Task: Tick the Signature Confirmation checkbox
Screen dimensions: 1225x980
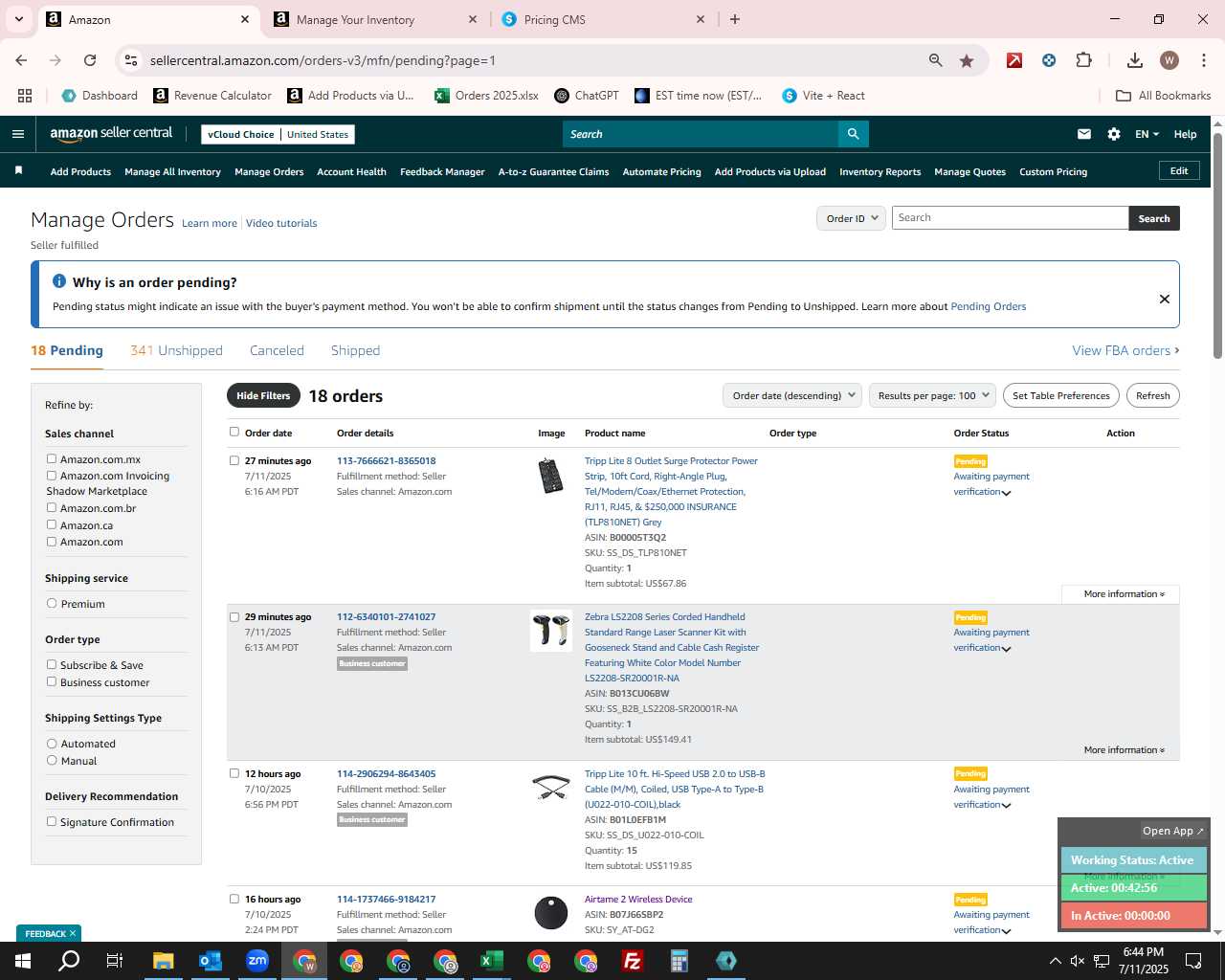Action: click(52, 821)
